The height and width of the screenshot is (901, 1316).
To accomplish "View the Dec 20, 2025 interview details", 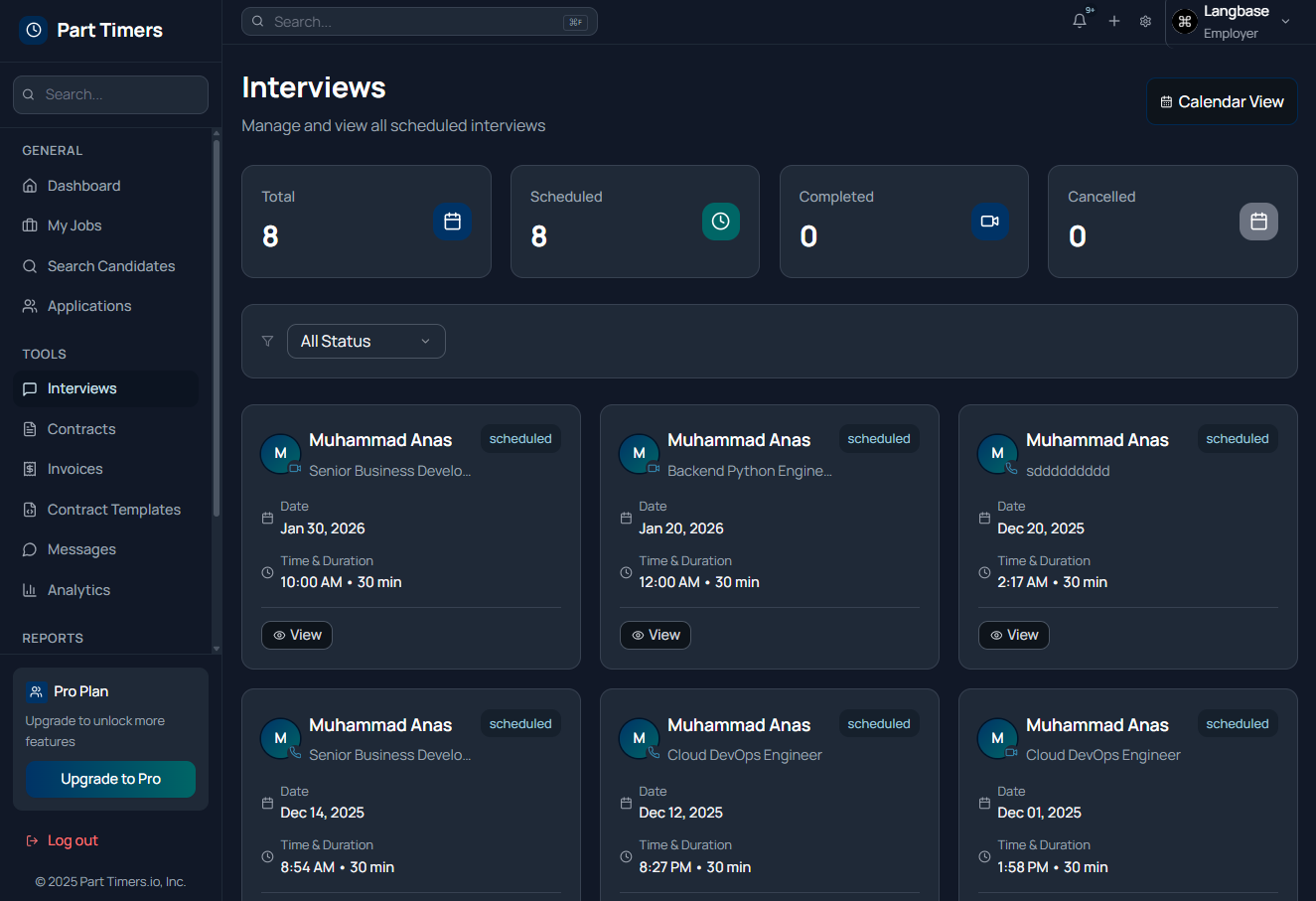I will [x=1013, y=635].
